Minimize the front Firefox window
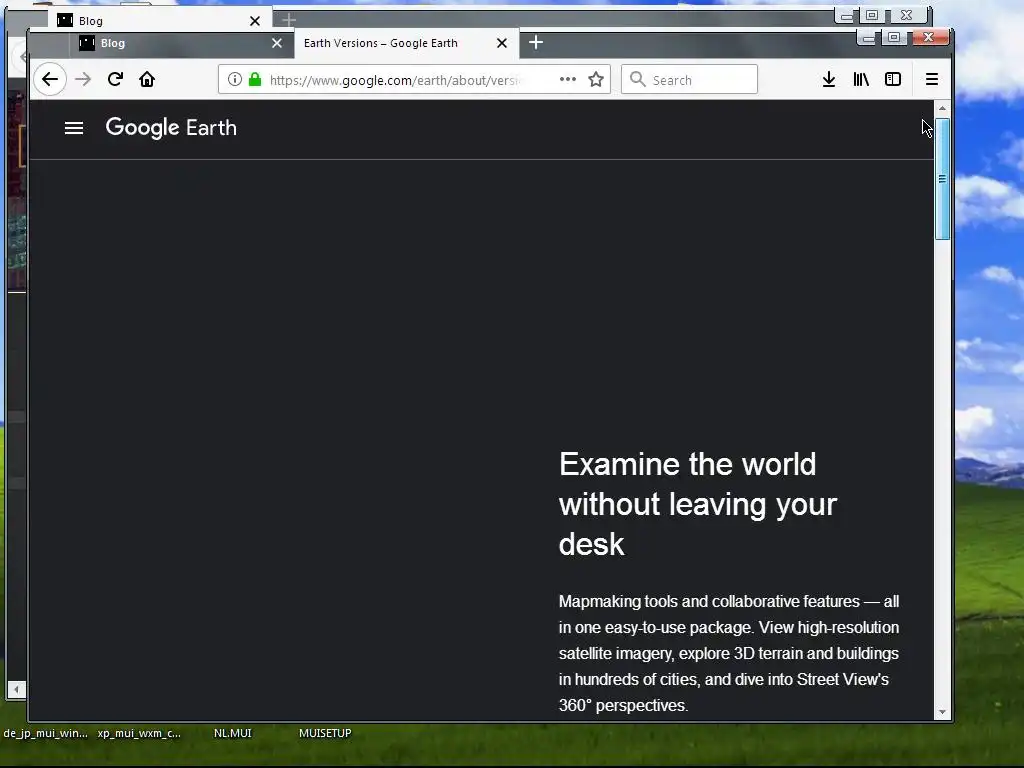The image size is (1024, 768). [869, 38]
